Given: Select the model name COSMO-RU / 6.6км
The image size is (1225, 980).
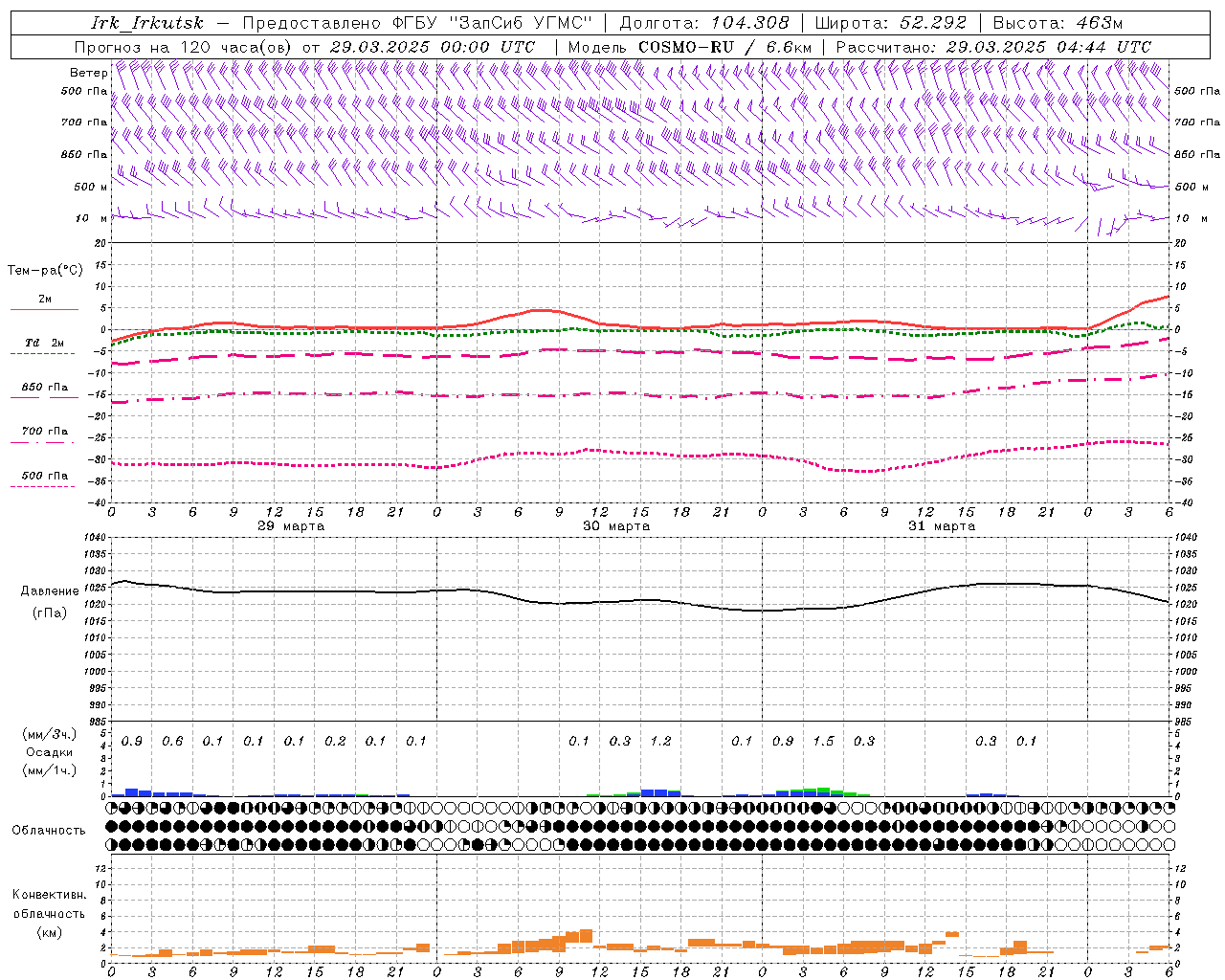Looking at the screenshot, I should 724,47.
